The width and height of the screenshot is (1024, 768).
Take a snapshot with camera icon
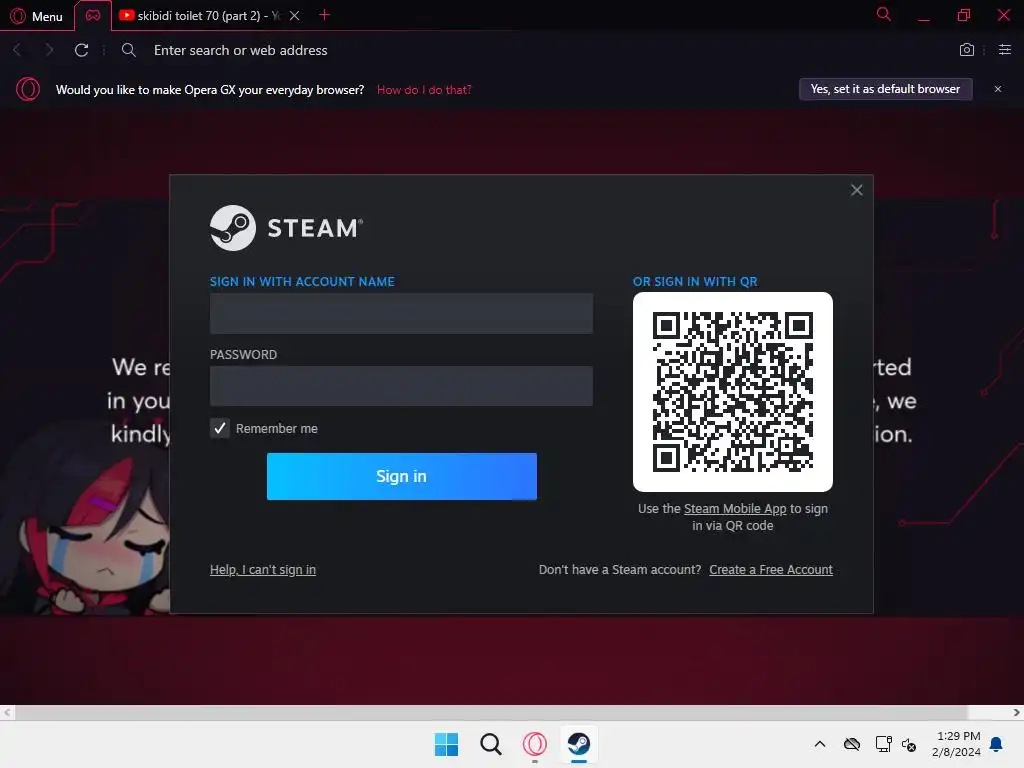[x=967, y=50]
